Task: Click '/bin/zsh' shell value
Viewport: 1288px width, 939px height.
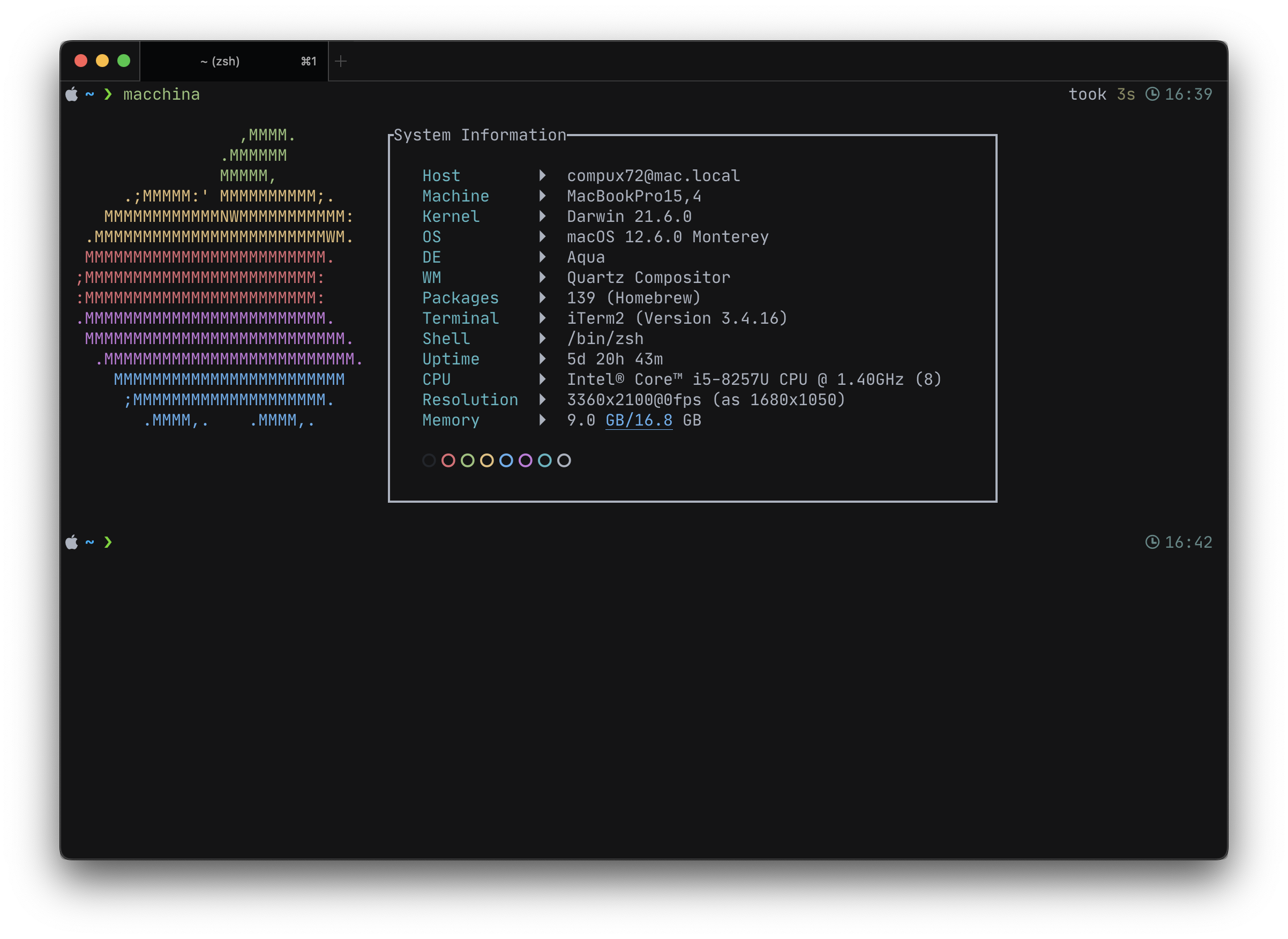Action: click(605, 339)
